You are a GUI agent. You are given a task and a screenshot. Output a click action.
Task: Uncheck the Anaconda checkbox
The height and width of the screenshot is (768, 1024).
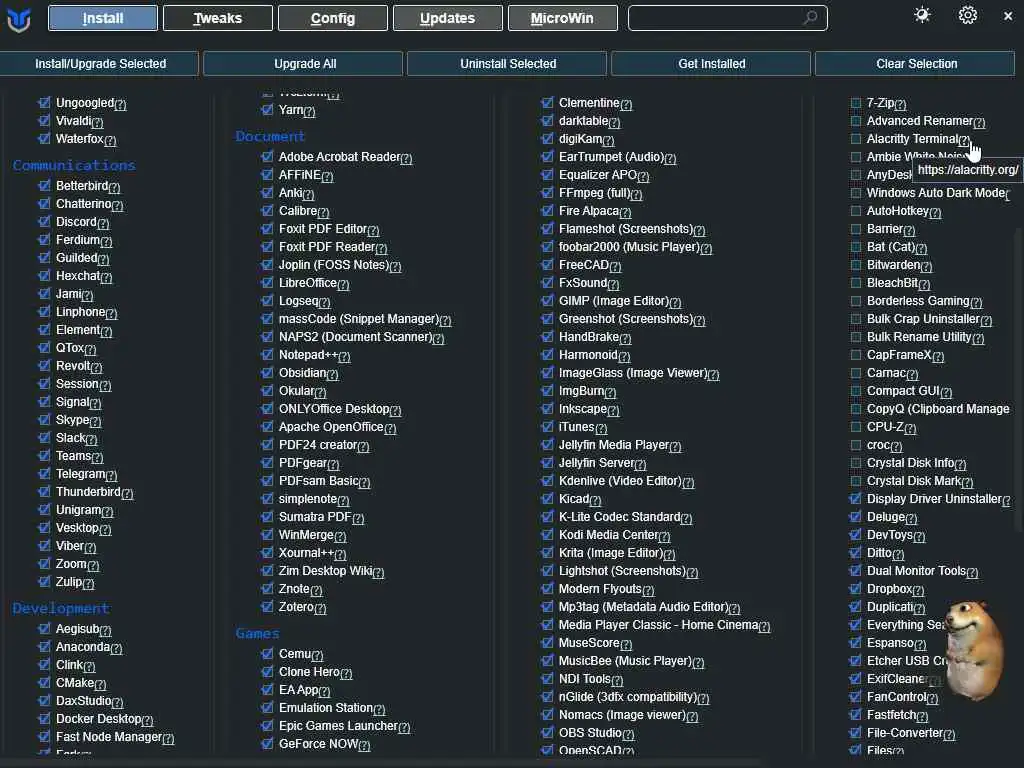44,647
